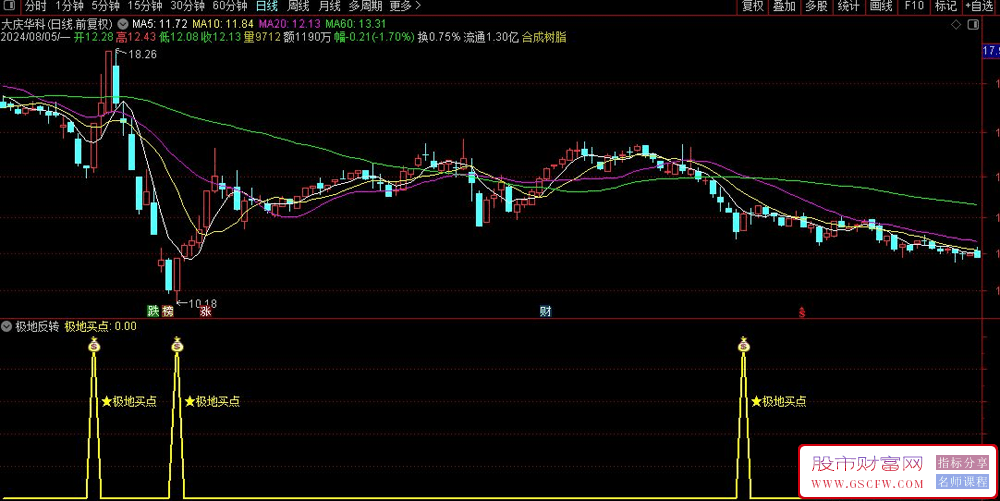Click the 量9712 volume value
This screenshot has height=501, width=1000.
click(x=262, y=38)
